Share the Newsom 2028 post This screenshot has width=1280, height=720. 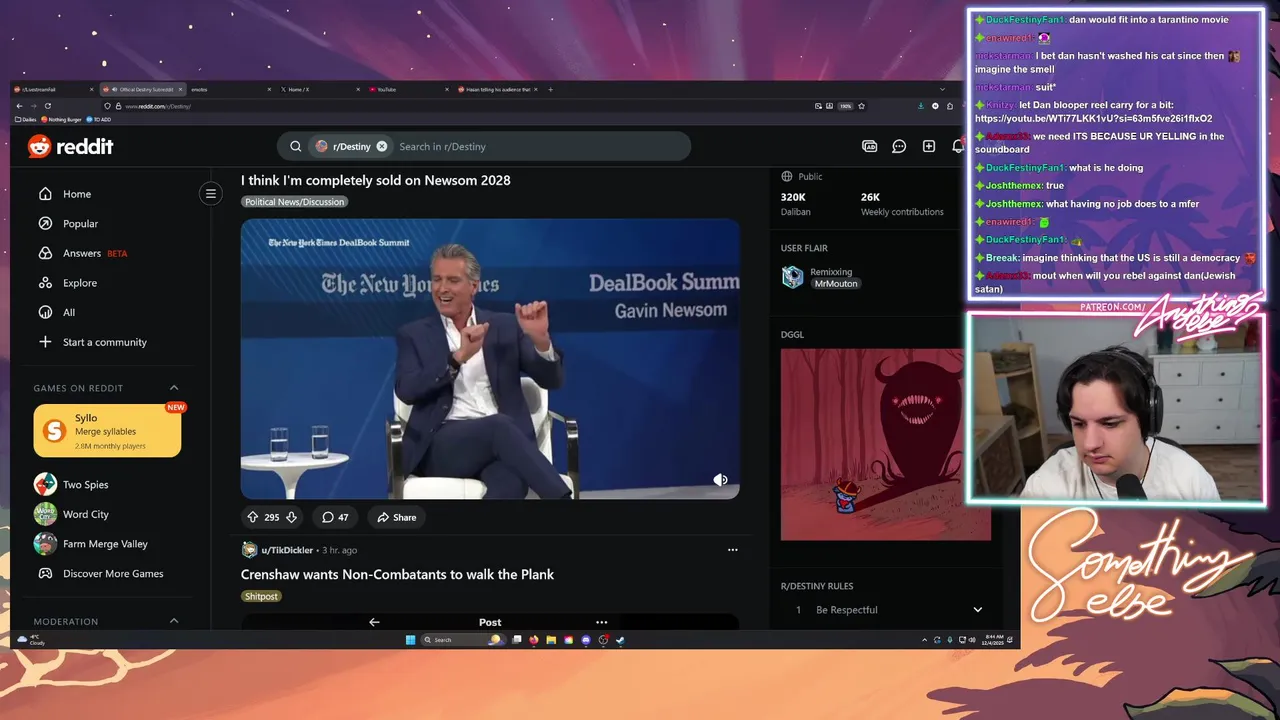[x=396, y=517]
